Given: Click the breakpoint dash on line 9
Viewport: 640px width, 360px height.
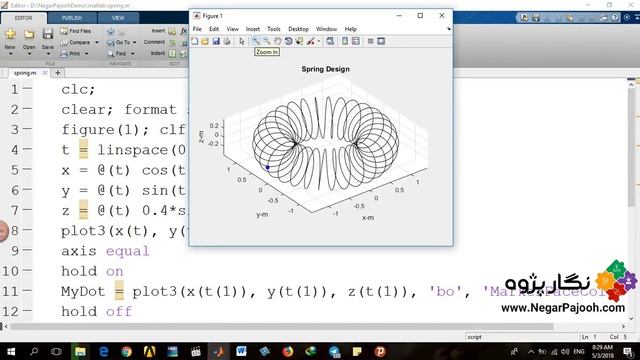Looking at the screenshot, I should pyautogui.click(x=27, y=250).
